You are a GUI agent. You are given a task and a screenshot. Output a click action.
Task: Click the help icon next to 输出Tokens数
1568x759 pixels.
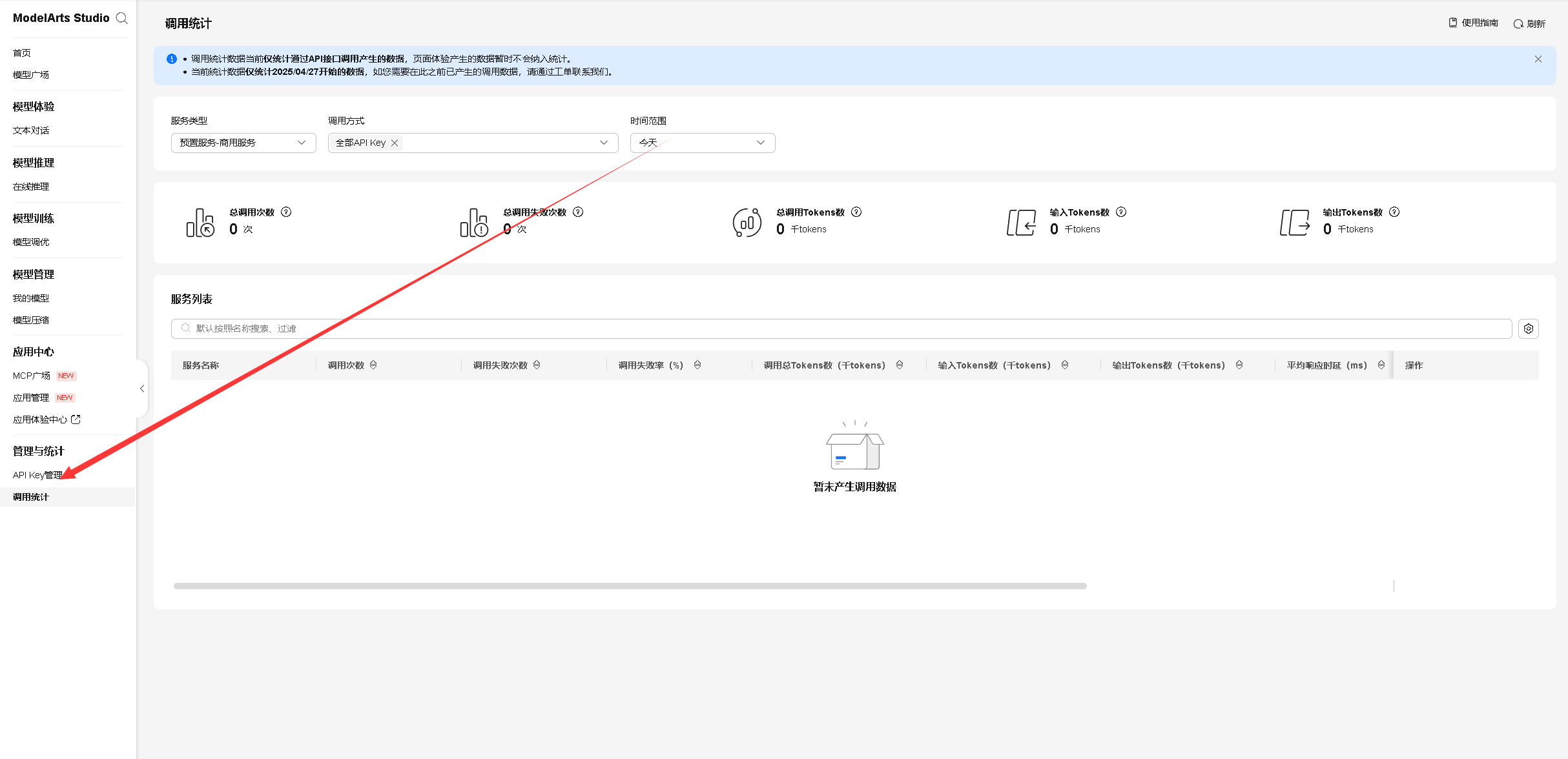point(1394,212)
